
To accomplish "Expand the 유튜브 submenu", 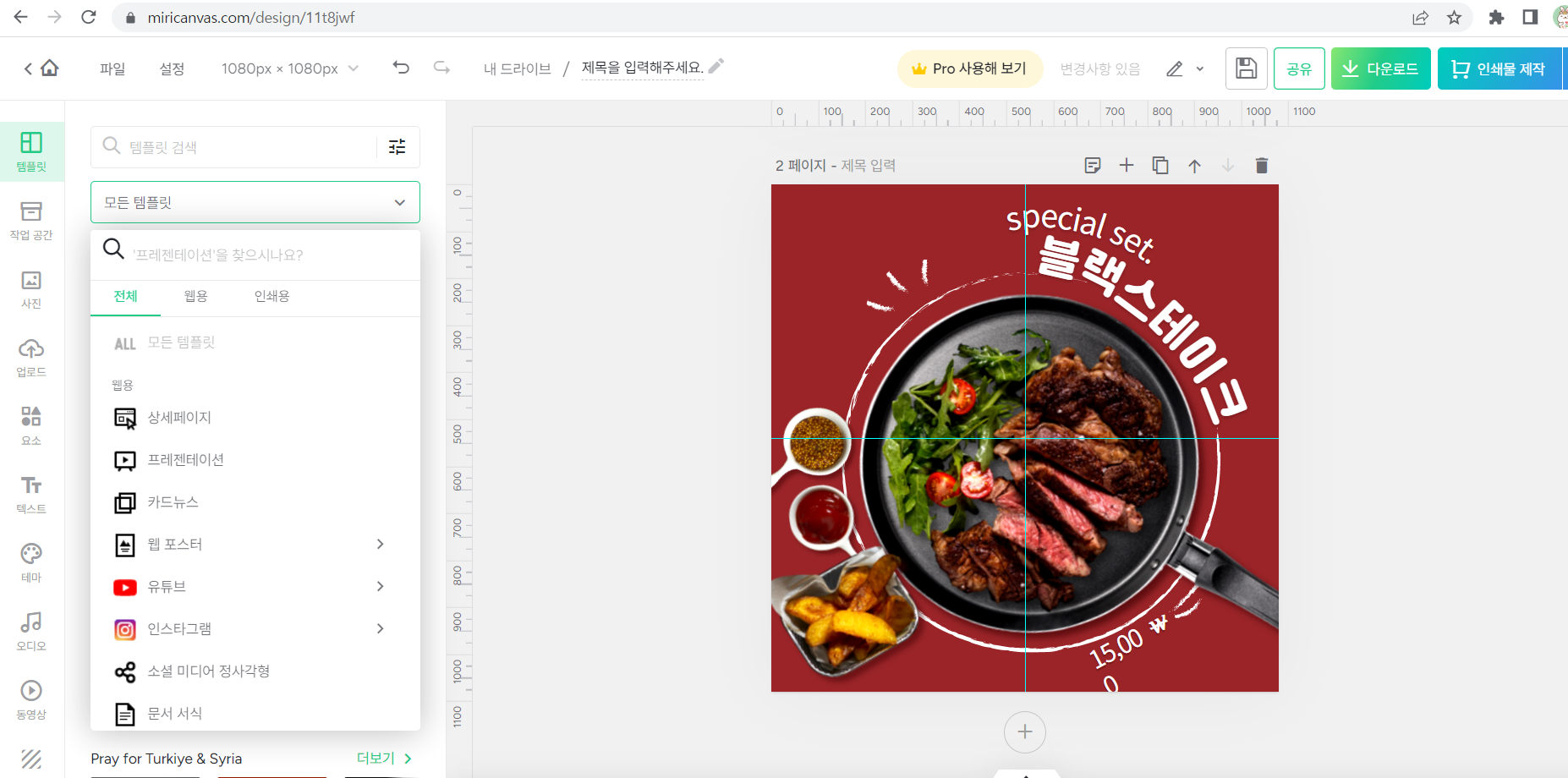I will point(381,586).
